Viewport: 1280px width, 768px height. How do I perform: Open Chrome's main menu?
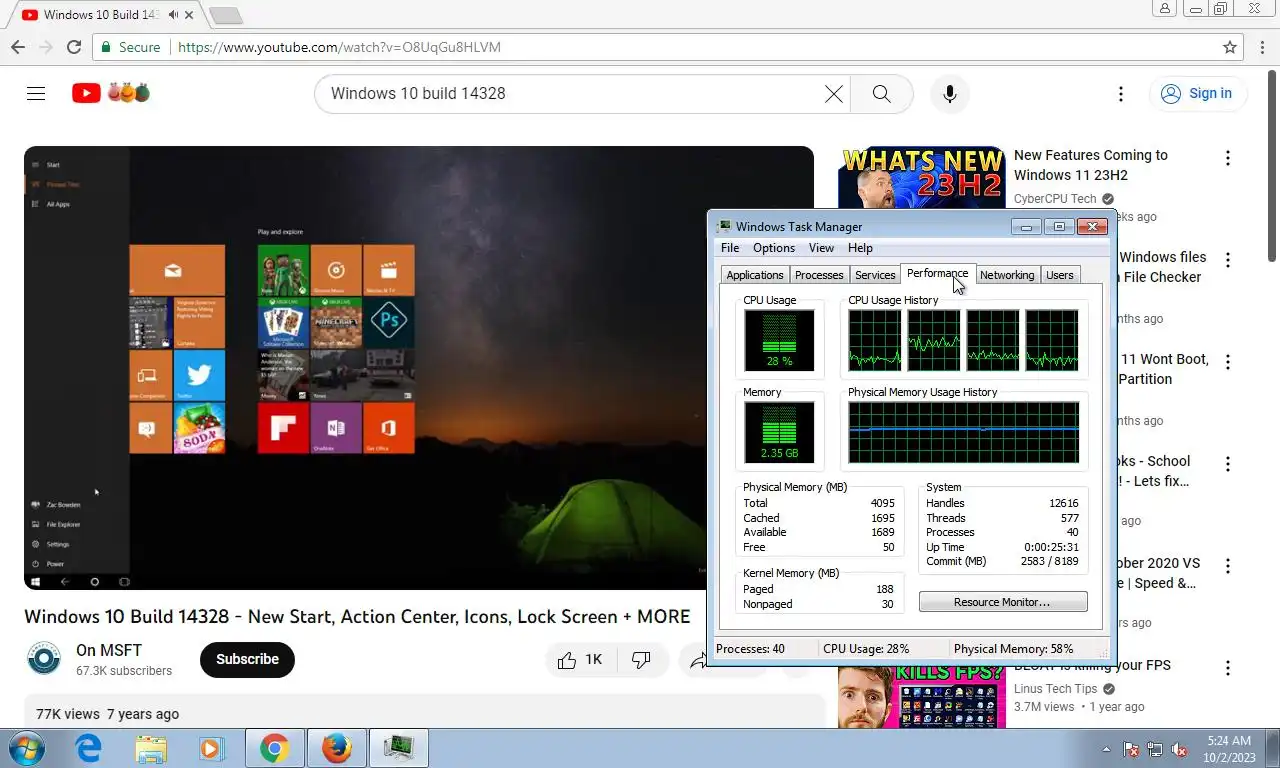(x=1263, y=47)
